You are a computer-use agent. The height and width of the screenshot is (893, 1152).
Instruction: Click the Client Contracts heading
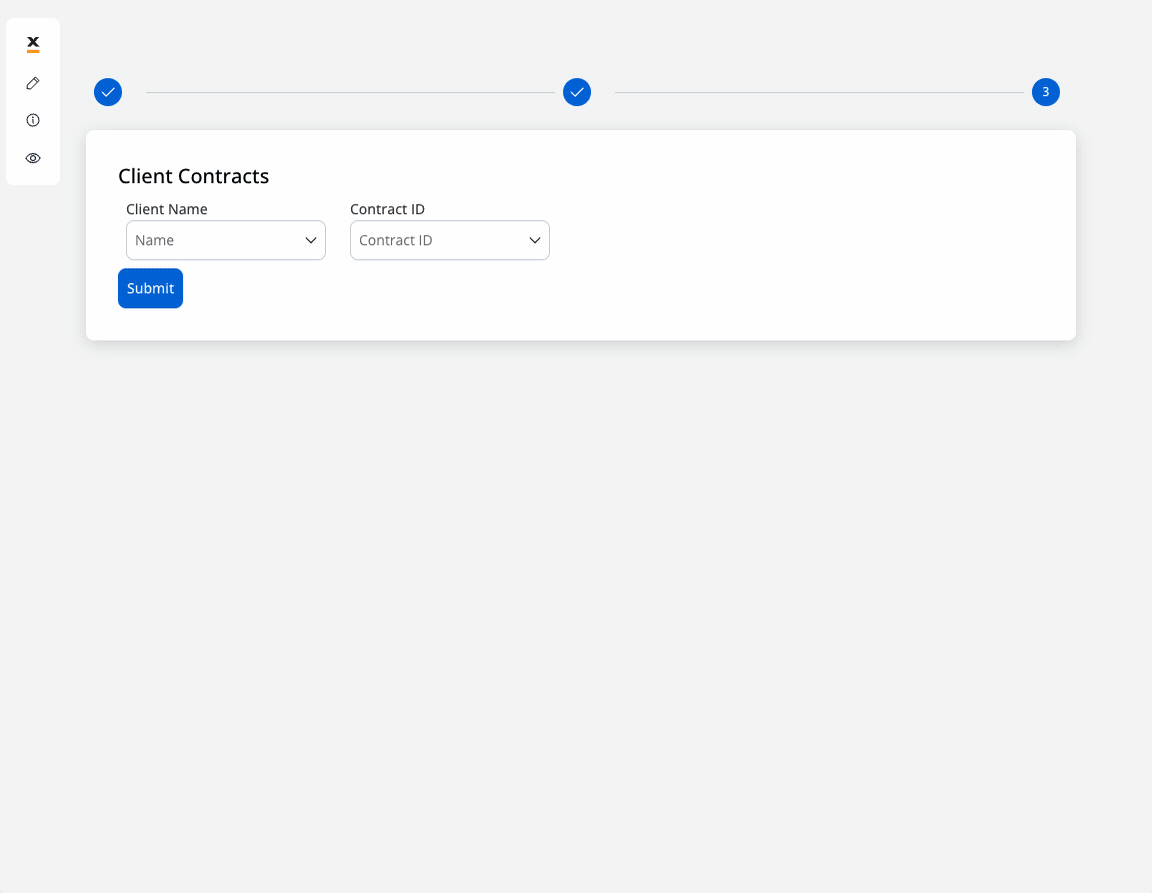tap(194, 176)
